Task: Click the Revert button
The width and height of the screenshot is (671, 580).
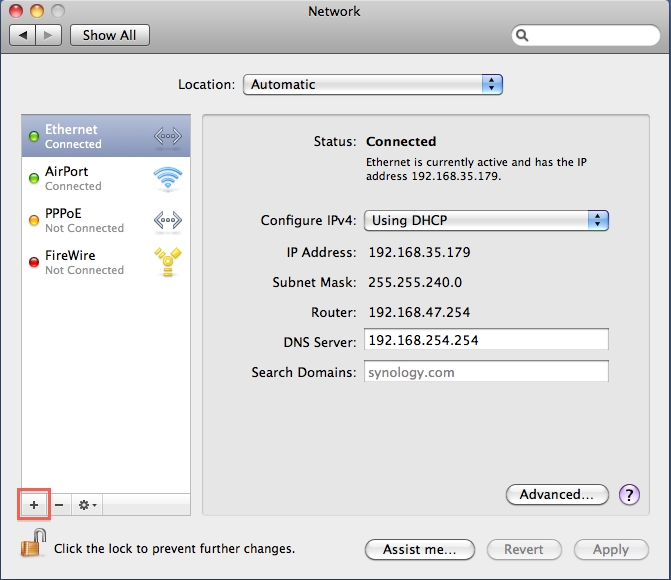Action: (524, 549)
